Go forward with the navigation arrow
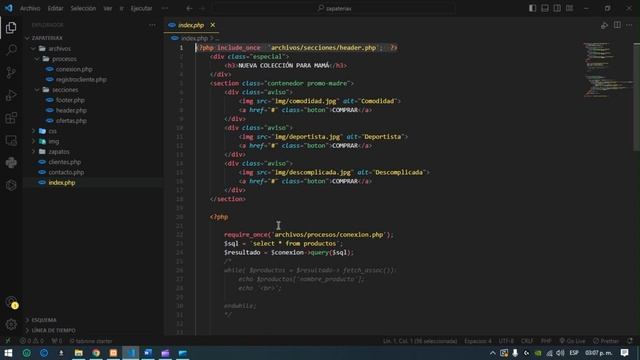 [202, 8]
